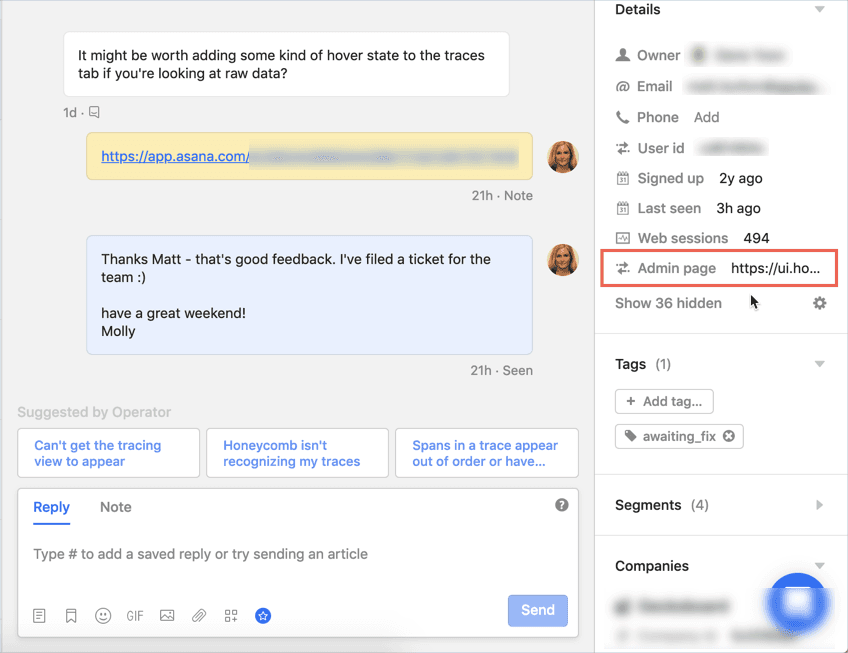
Task: Click the saved reply bookmark icon
Action: coord(71,616)
